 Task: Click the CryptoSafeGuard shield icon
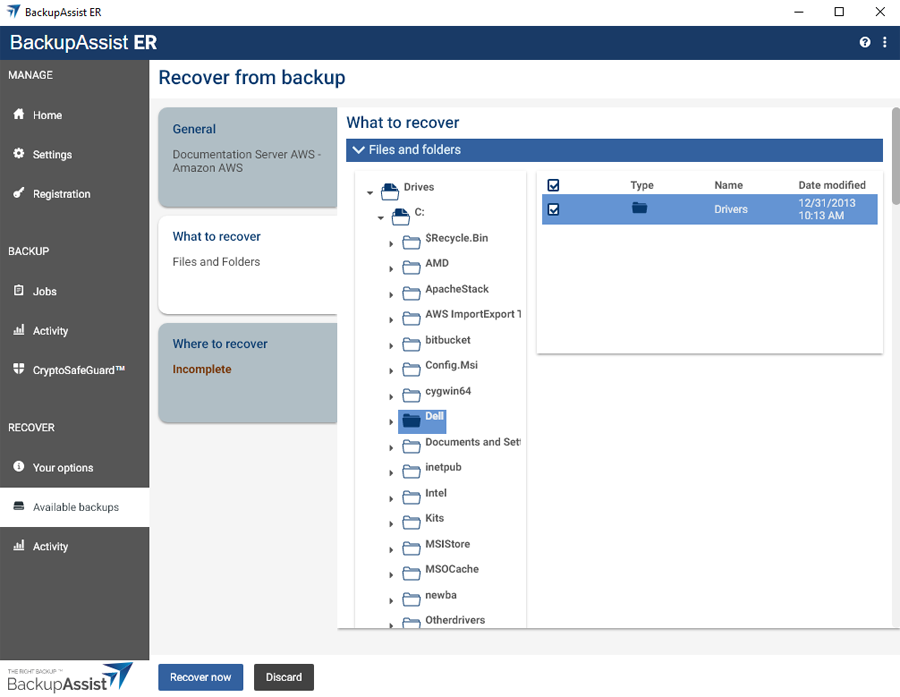point(19,369)
